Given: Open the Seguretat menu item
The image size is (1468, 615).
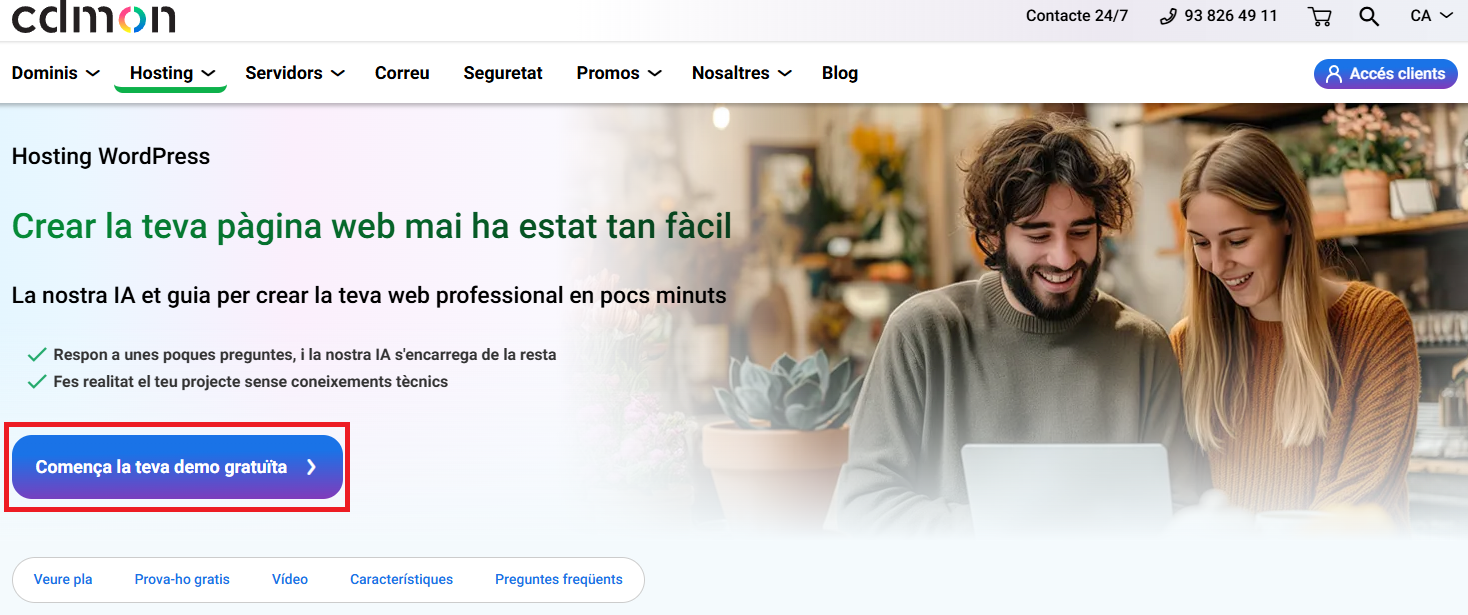Looking at the screenshot, I should tap(503, 73).
